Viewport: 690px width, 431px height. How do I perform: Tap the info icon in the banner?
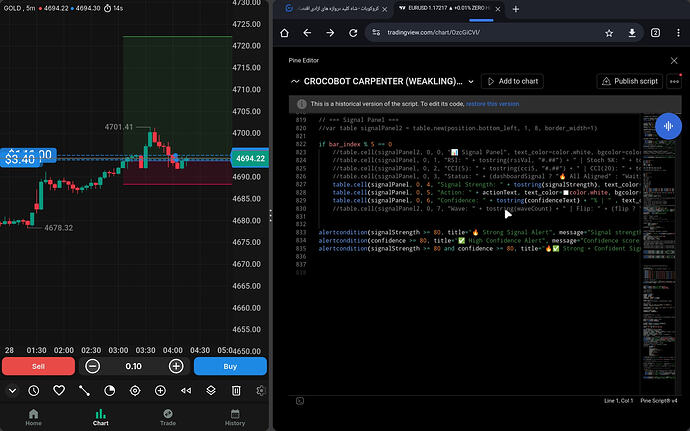[302, 104]
